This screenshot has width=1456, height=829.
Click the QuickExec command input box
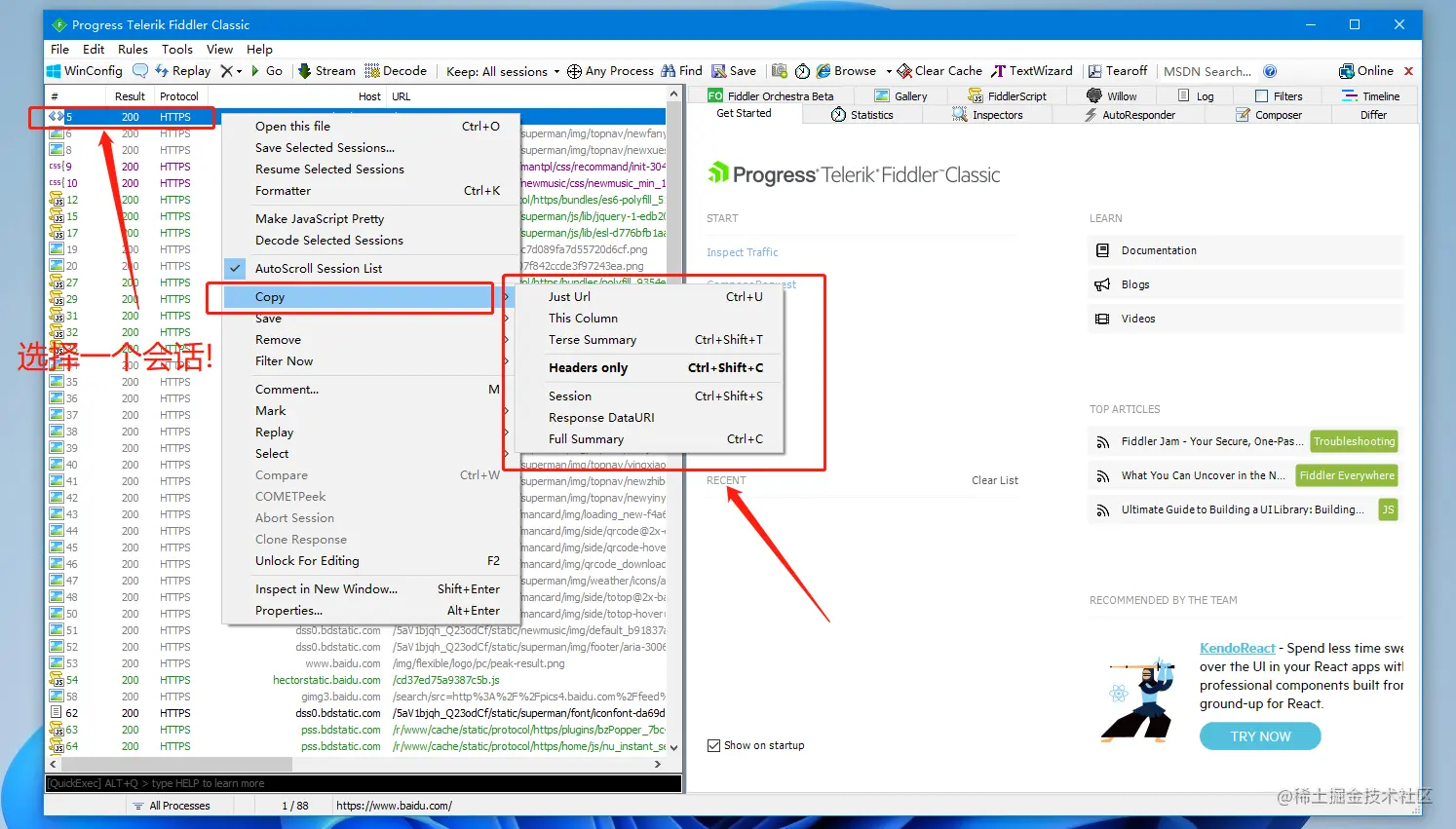[x=363, y=783]
